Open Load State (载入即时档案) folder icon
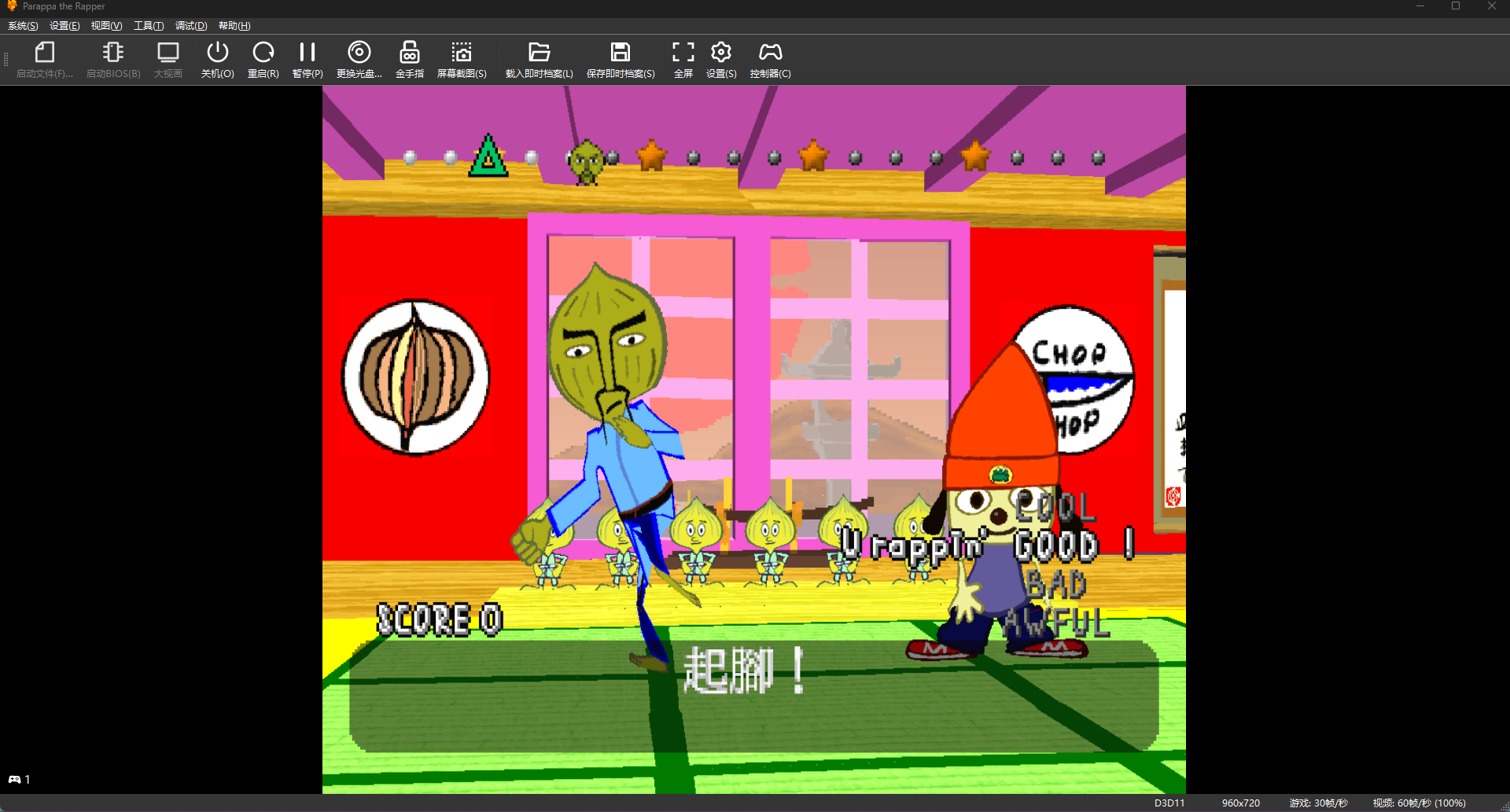Image resolution: width=1510 pixels, height=812 pixels. (539, 53)
